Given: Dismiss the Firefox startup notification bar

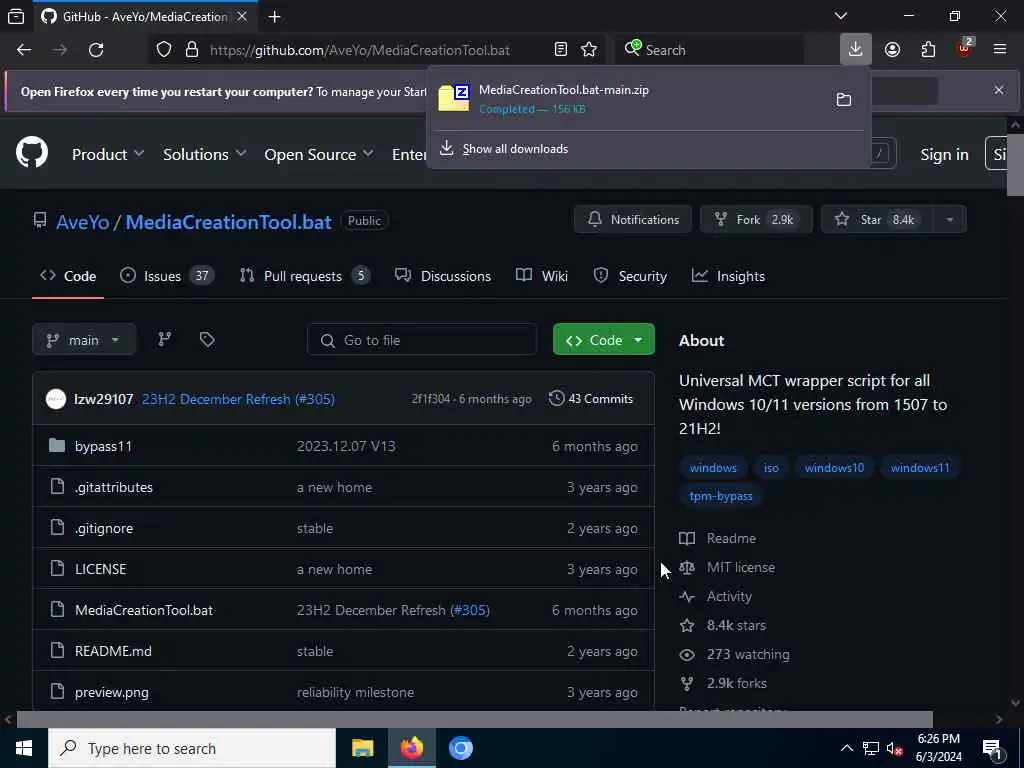Looking at the screenshot, I should click(999, 90).
